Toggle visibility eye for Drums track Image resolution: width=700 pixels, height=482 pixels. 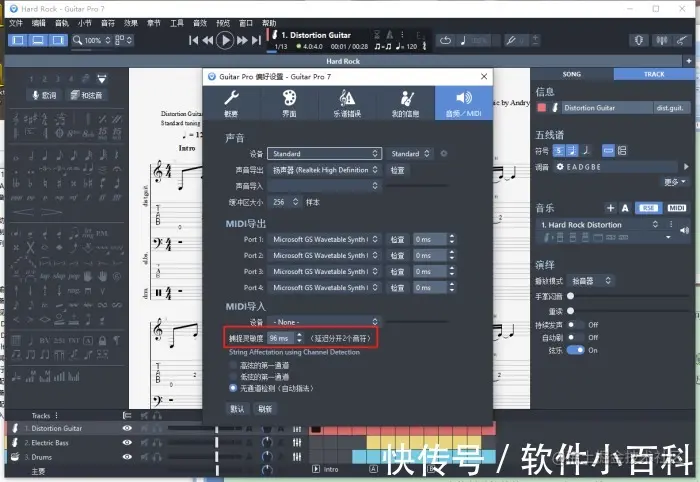click(127, 457)
